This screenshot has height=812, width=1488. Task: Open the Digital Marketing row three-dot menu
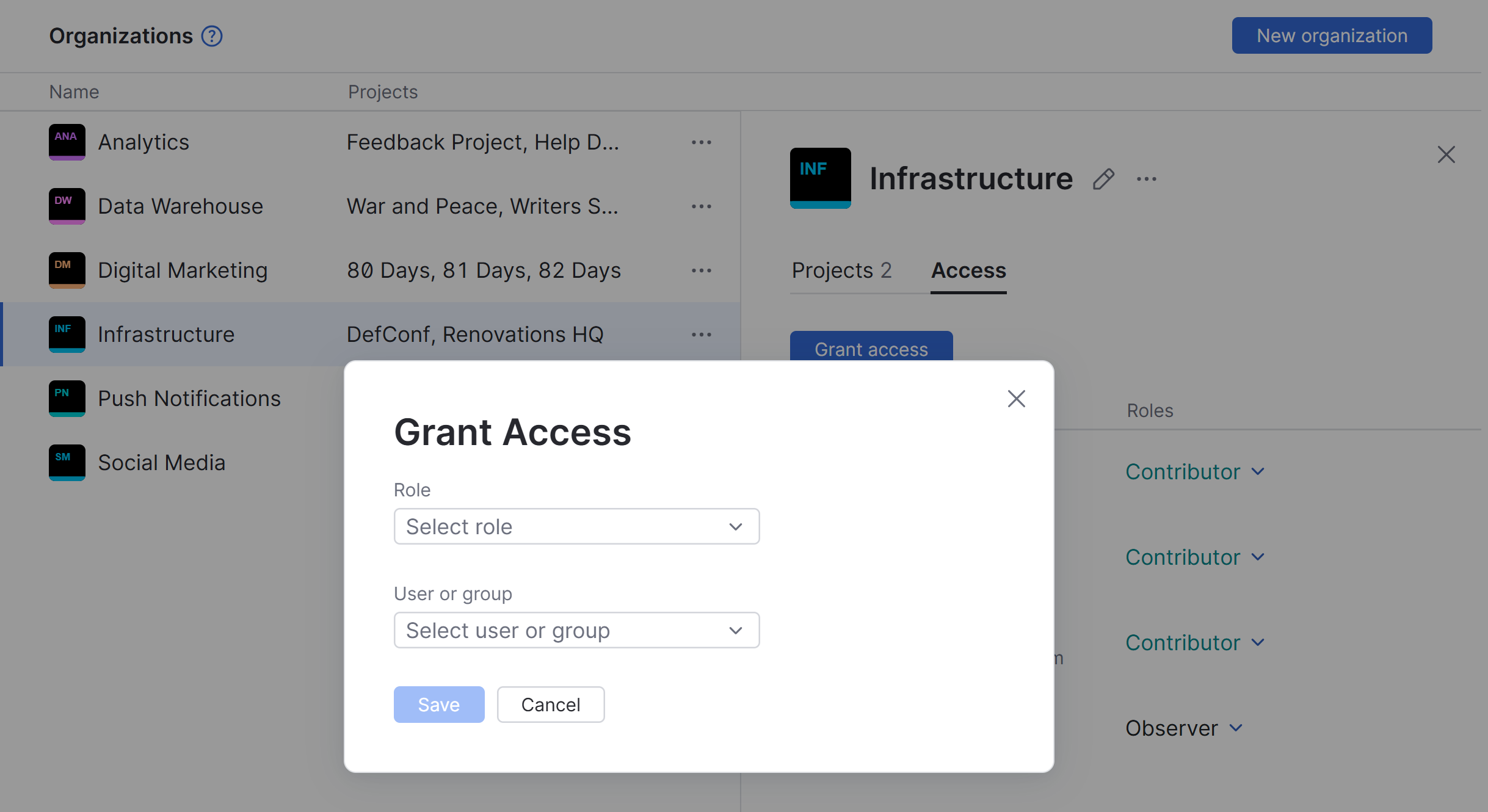[701, 270]
